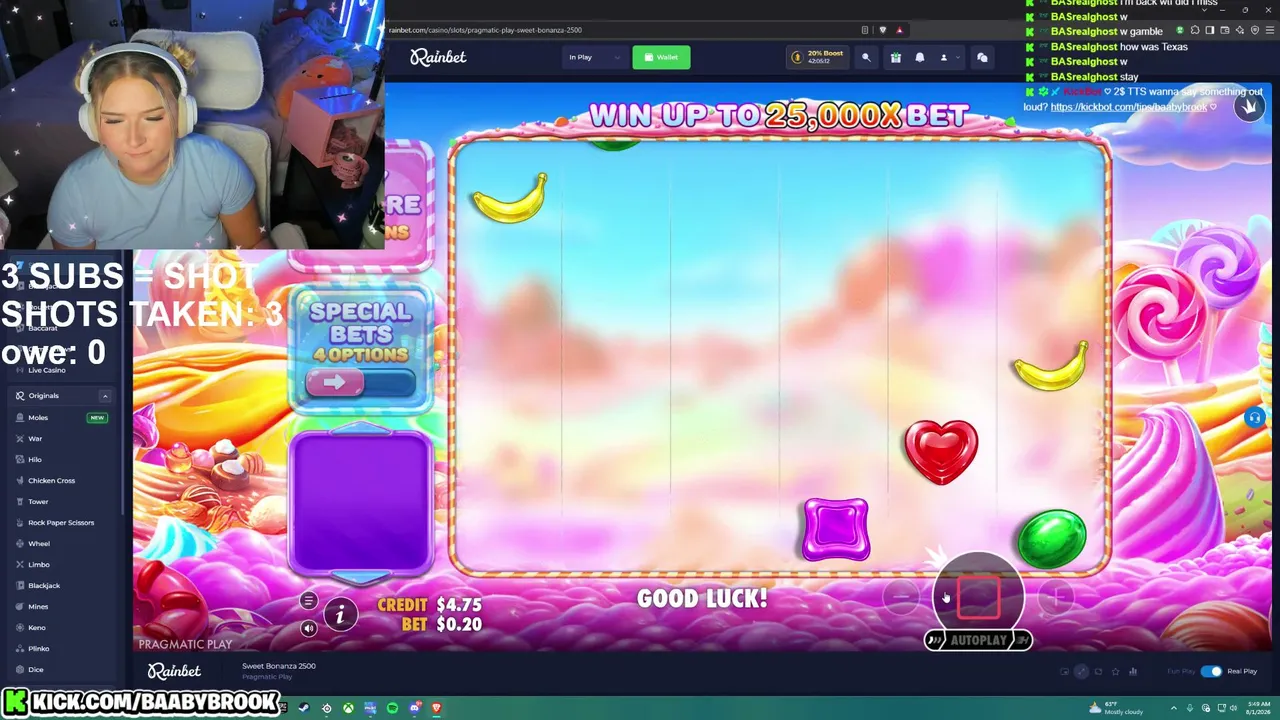Open Steam from the taskbar

[x=304, y=708]
